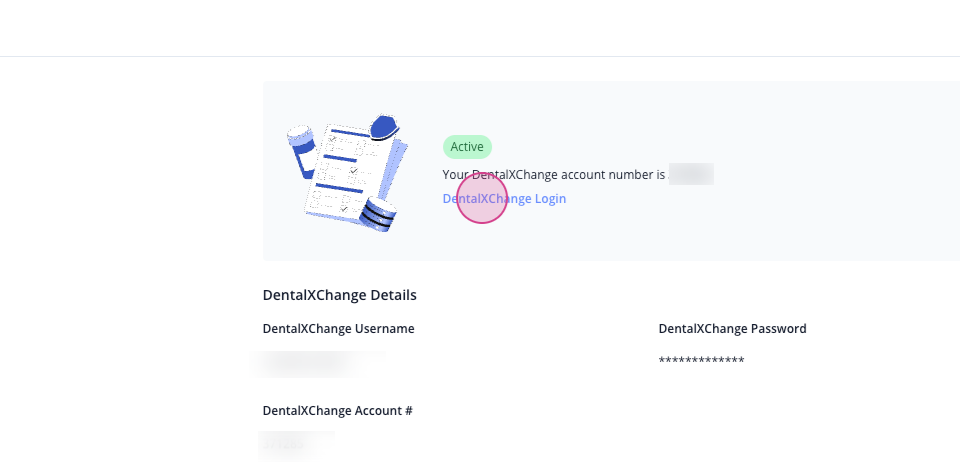Click the top checked box on illustrated checklist
The height and width of the screenshot is (467, 960).
[332, 140]
